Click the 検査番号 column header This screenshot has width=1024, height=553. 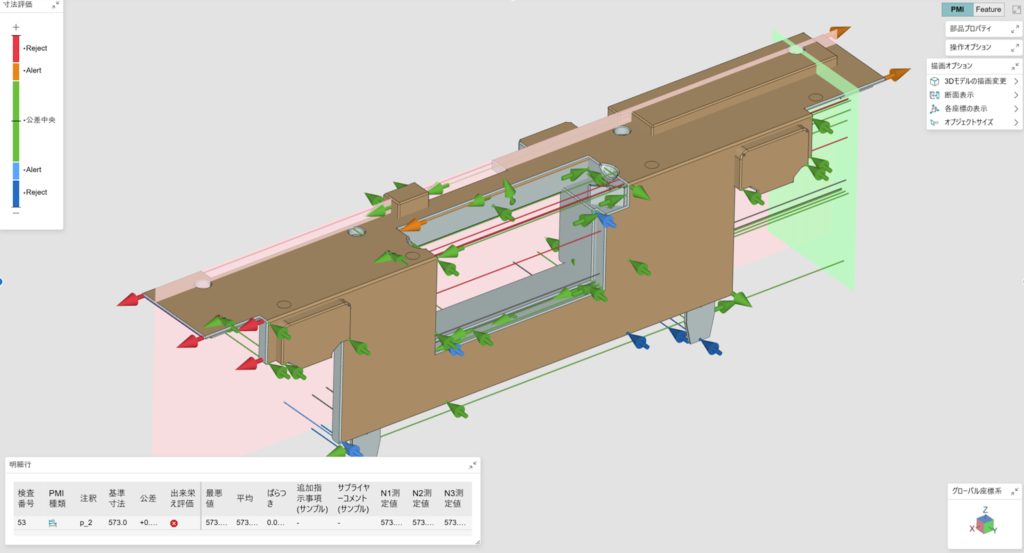26,498
